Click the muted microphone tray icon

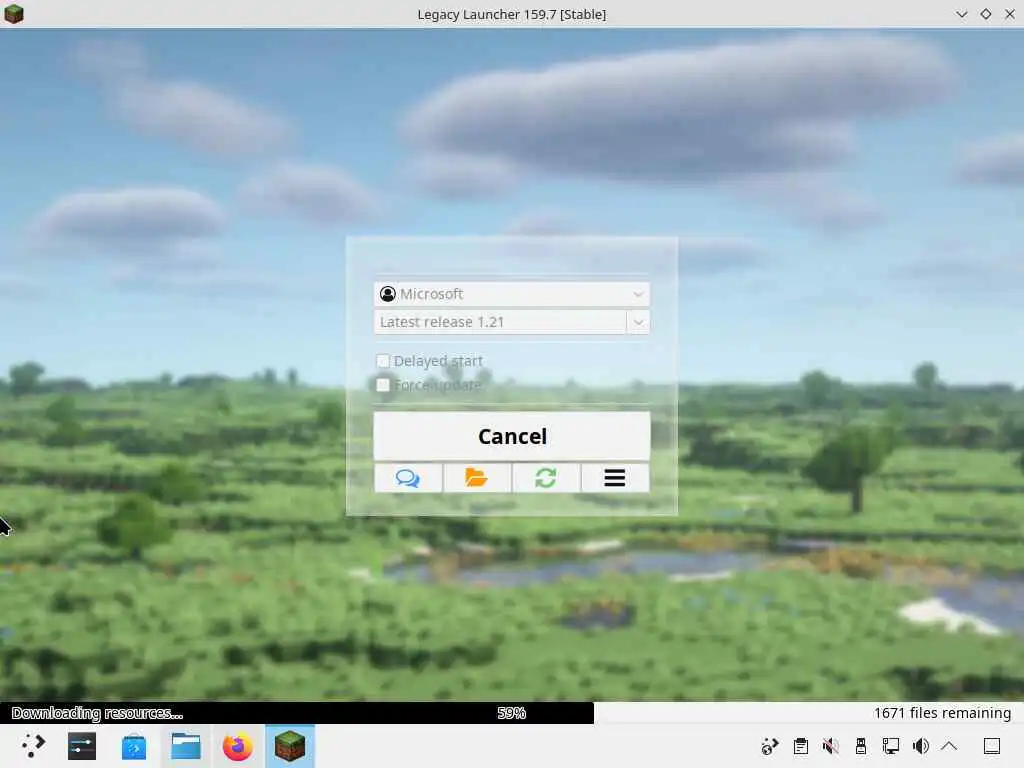click(x=831, y=746)
